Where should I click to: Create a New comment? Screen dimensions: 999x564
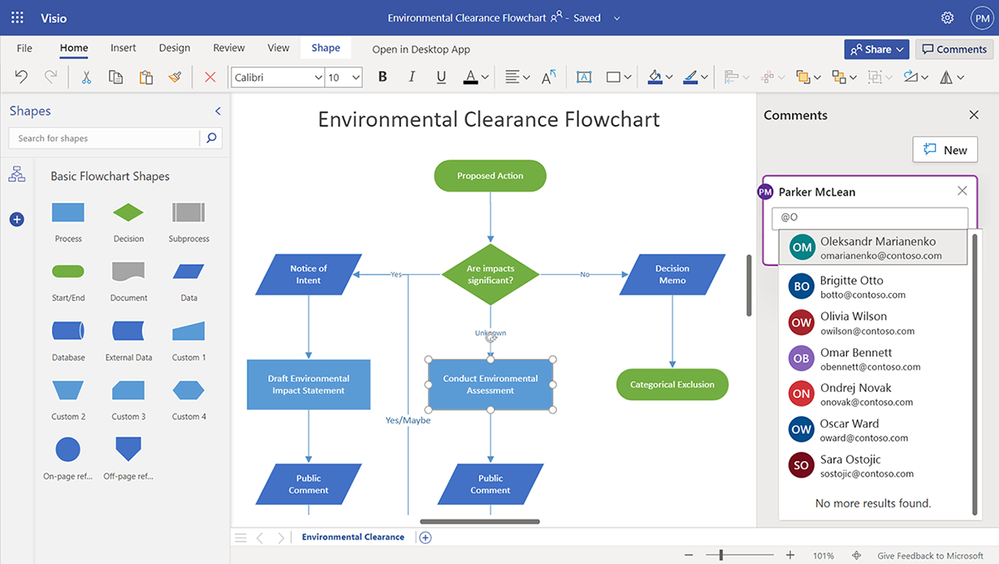tap(945, 150)
